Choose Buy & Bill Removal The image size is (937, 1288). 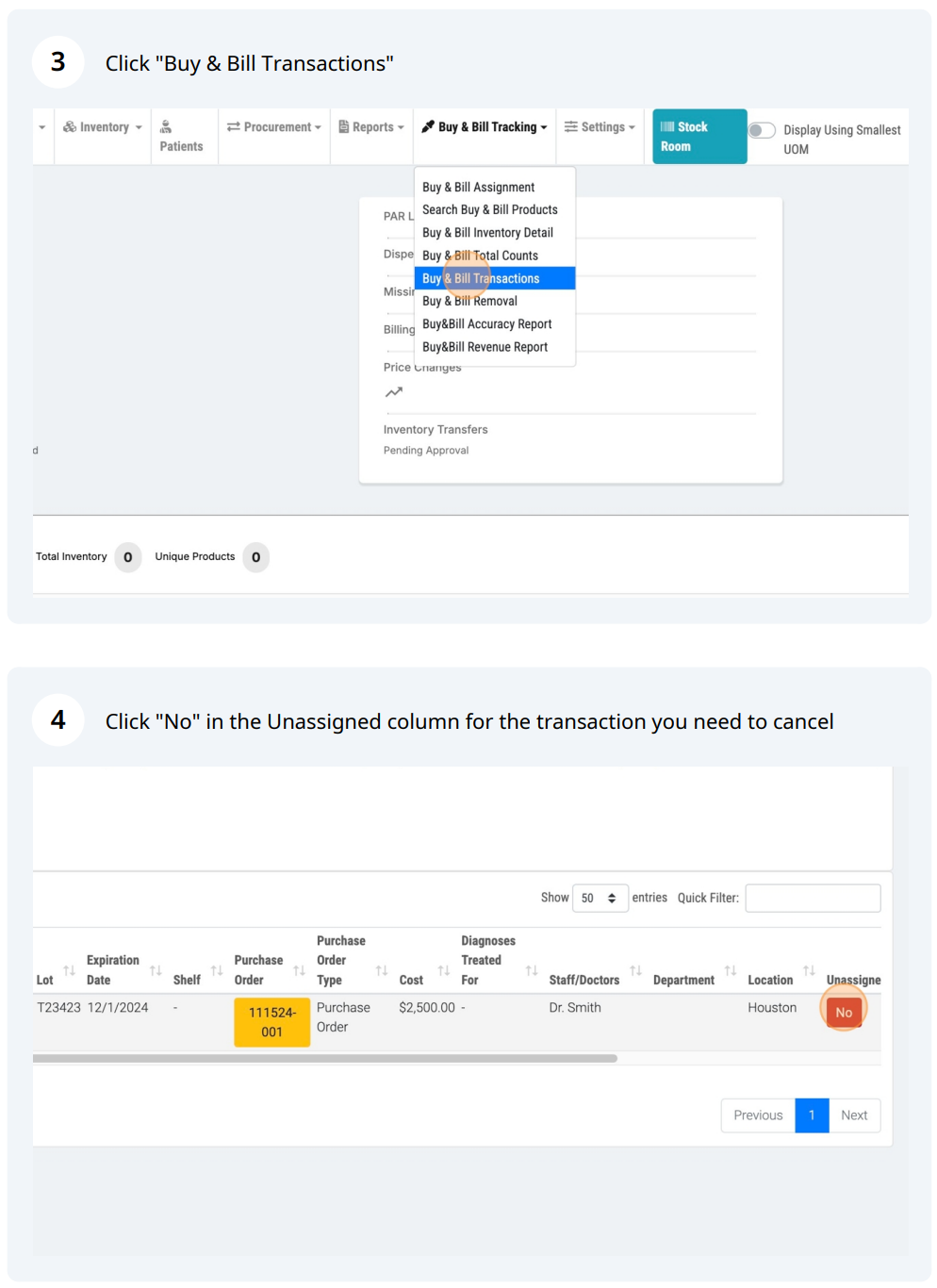[x=495, y=301]
